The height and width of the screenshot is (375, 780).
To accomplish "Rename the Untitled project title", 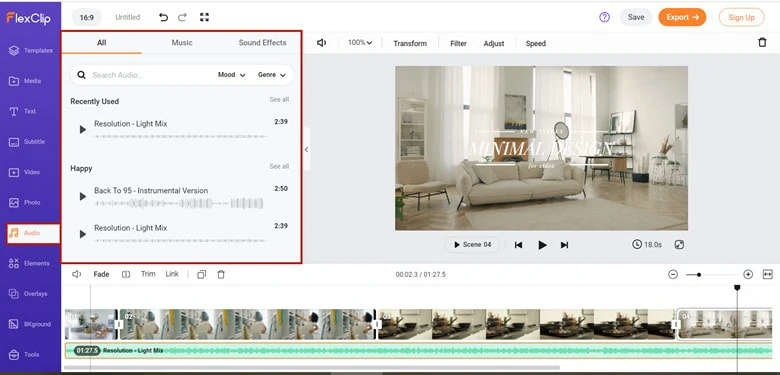I will pyautogui.click(x=127, y=17).
